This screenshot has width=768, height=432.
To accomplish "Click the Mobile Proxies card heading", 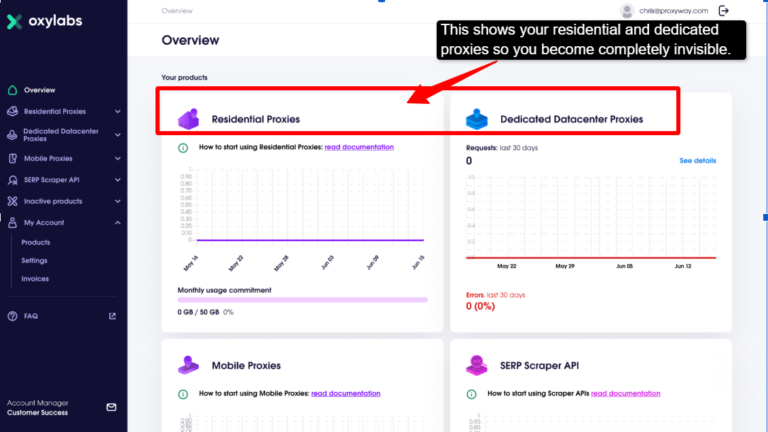I will point(246,365).
